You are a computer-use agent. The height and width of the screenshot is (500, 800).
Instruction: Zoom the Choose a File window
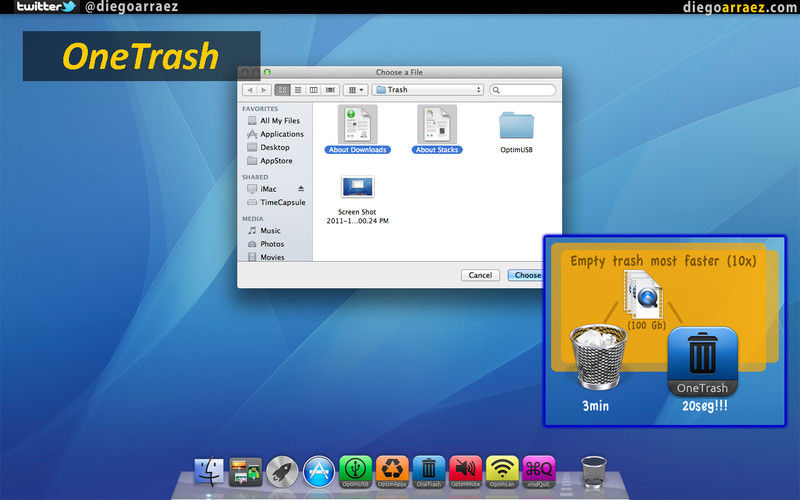(x=267, y=72)
